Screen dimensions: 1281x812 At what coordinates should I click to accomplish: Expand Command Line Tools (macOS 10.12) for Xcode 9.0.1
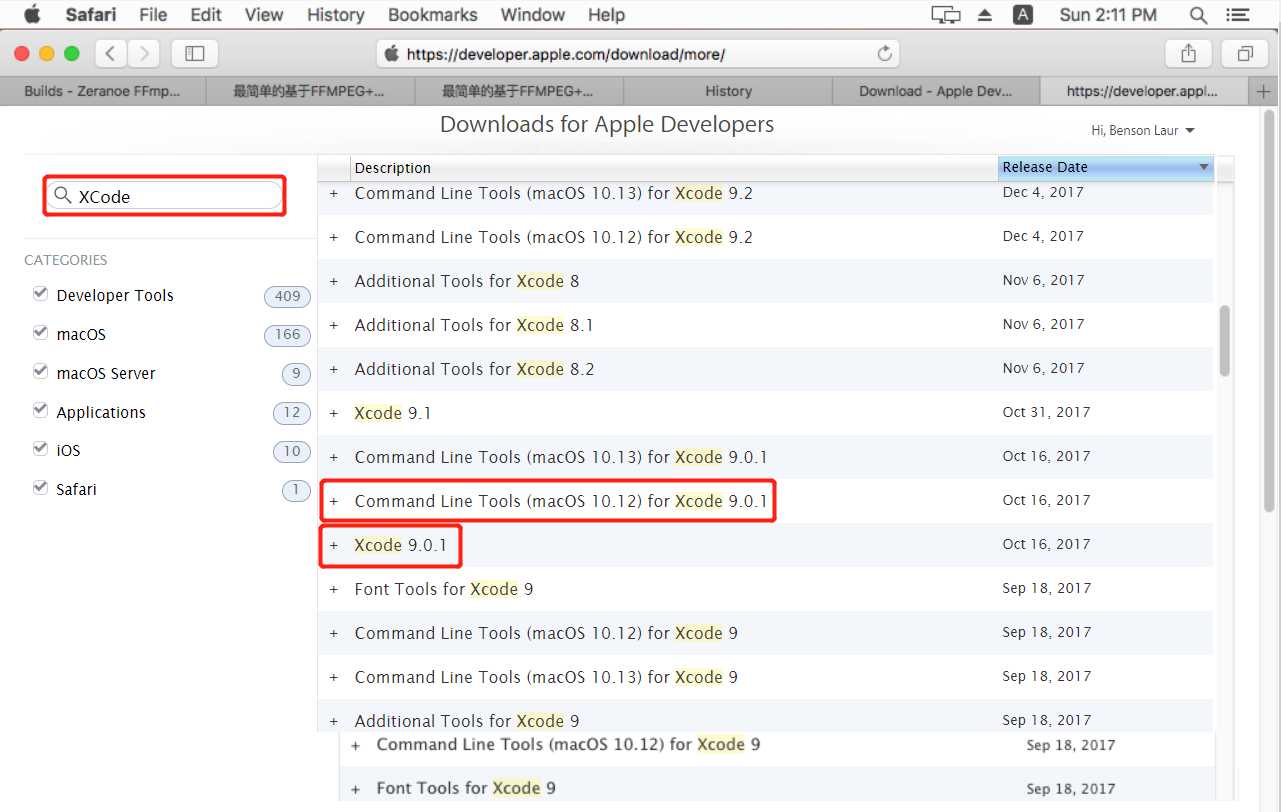point(334,502)
